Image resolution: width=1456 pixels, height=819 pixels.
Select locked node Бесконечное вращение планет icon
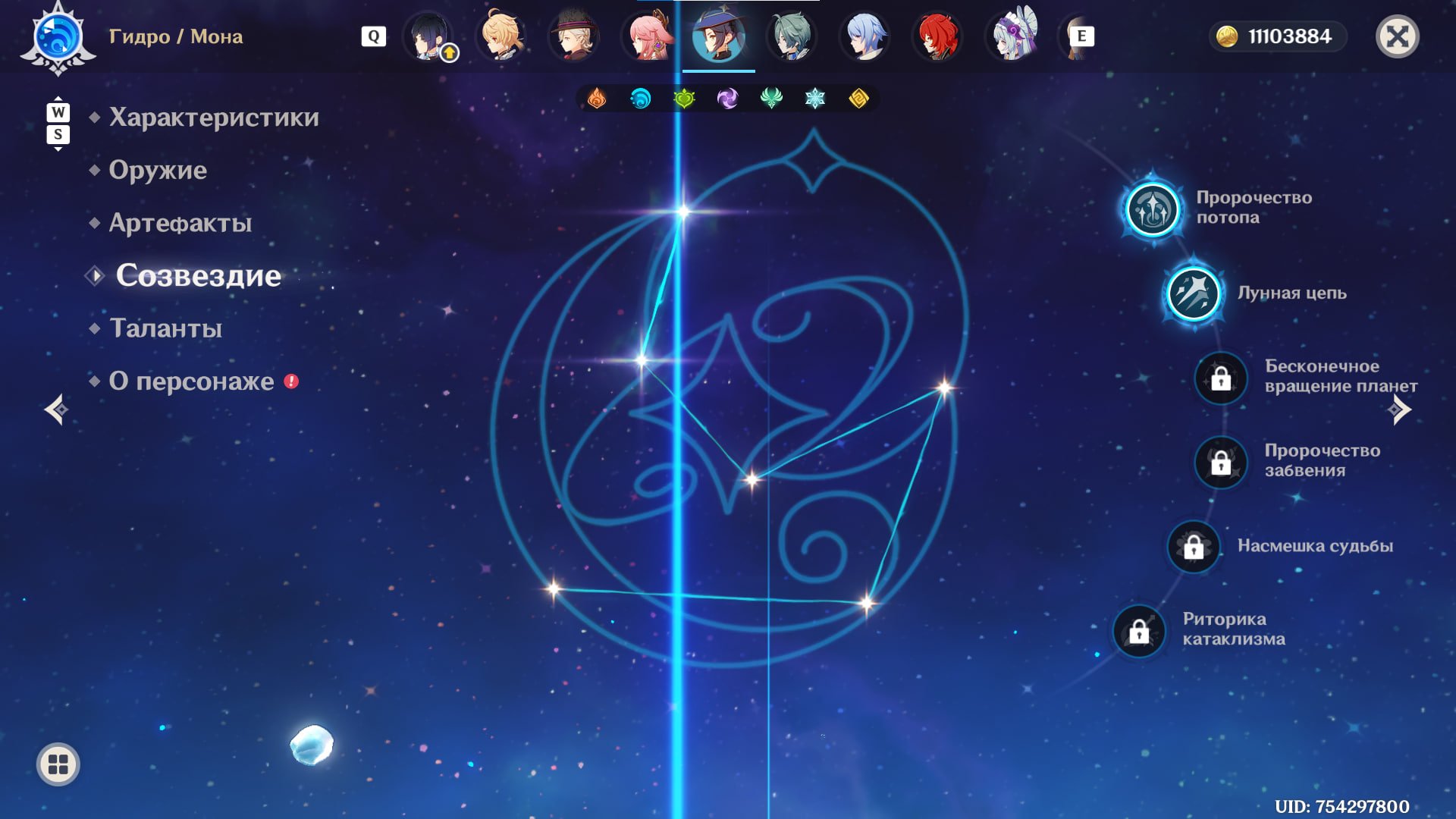coord(1221,378)
